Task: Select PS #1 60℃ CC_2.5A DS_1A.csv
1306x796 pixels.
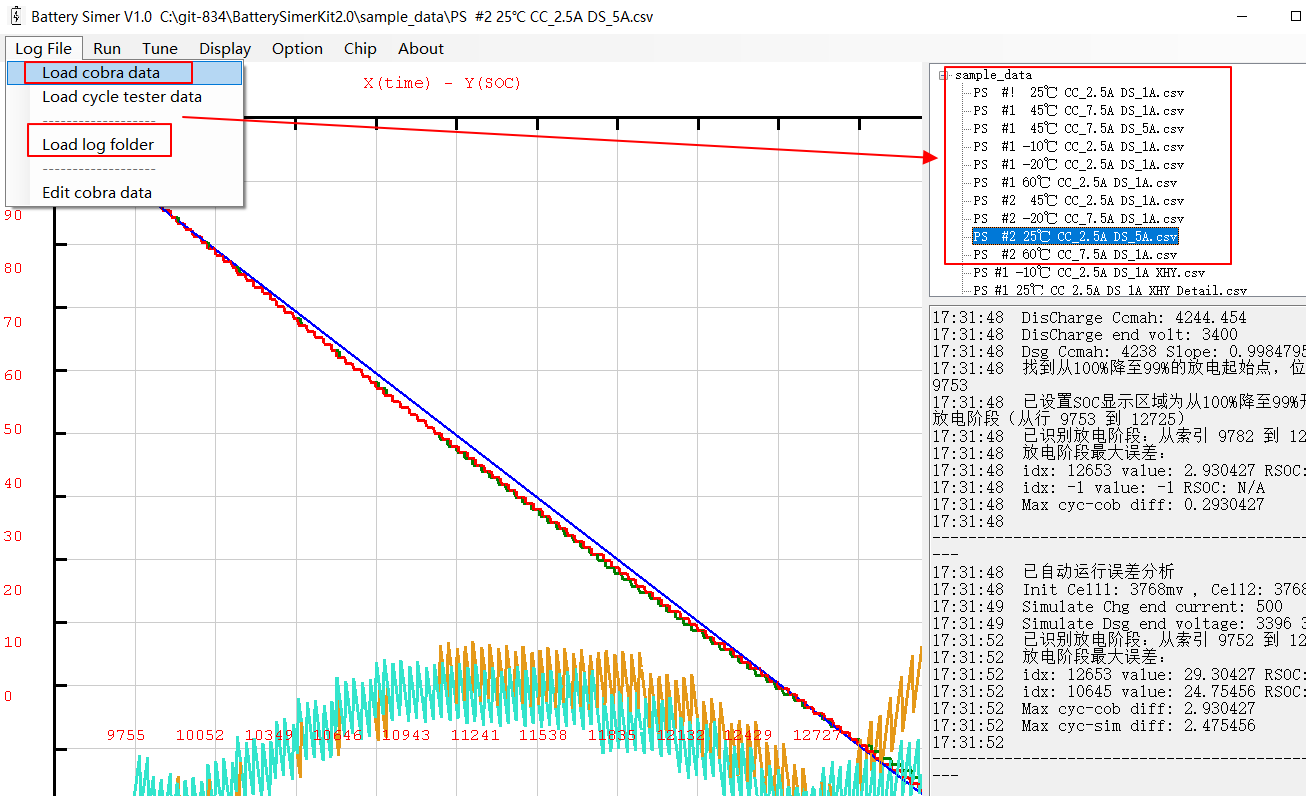Action: click(x=1075, y=183)
